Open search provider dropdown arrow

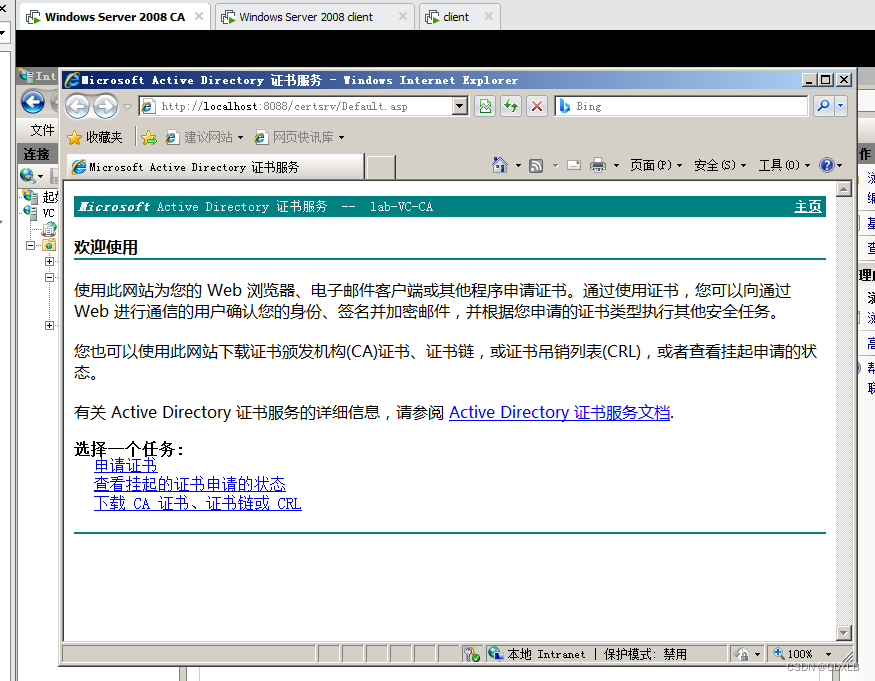click(x=840, y=105)
